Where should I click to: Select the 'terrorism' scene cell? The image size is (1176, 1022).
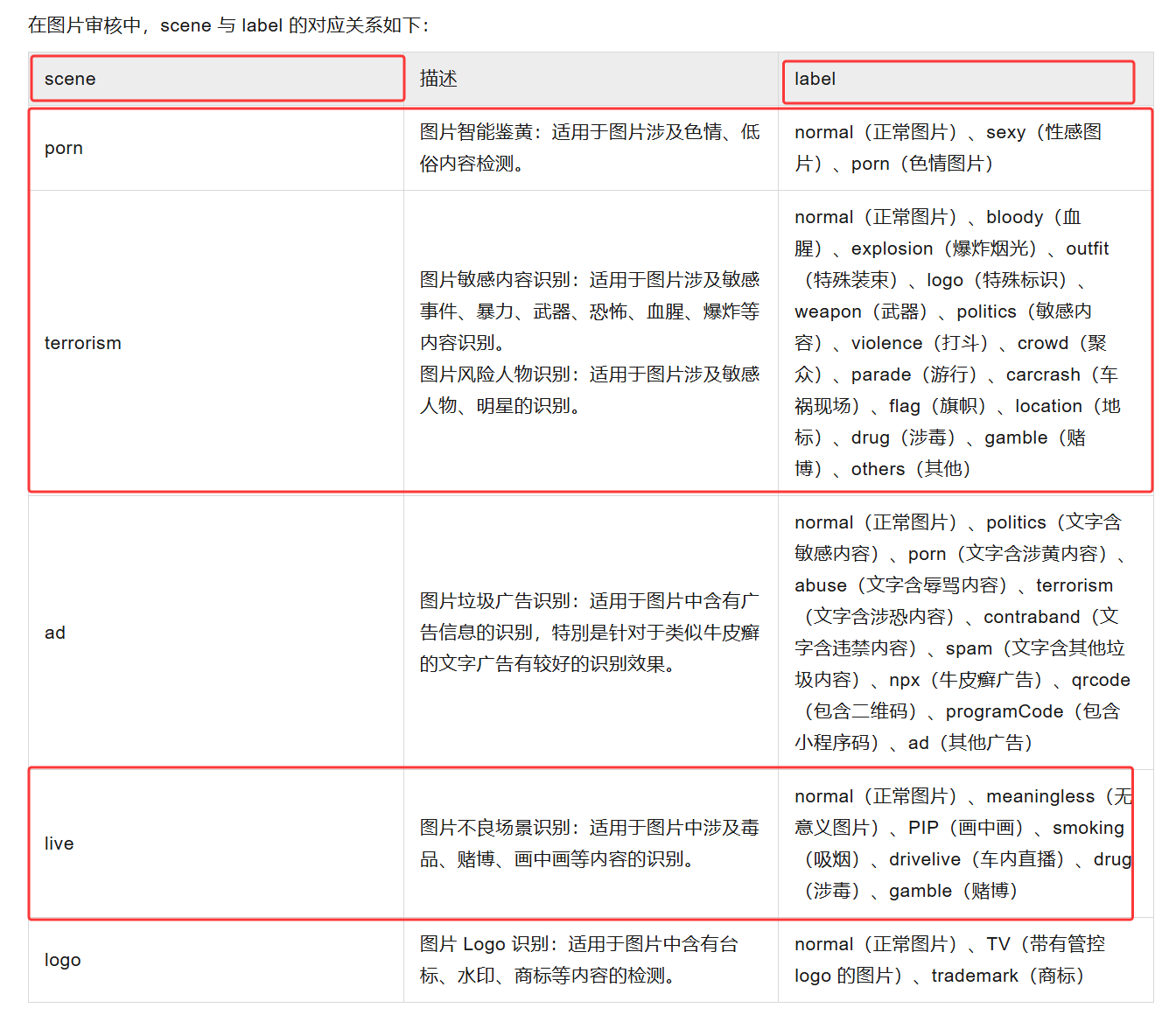216,343
